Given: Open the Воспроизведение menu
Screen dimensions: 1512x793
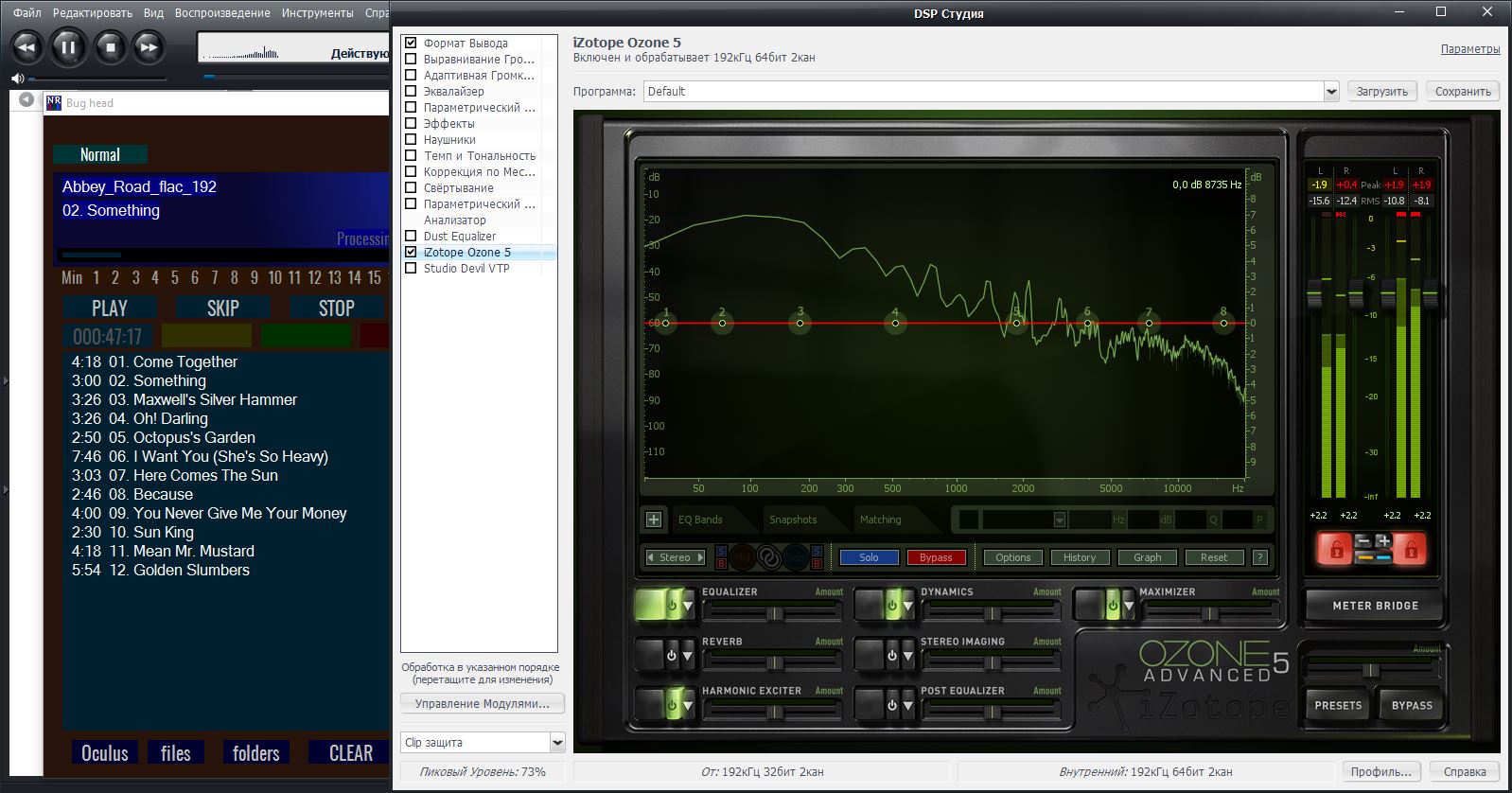Looking at the screenshot, I should pyautogui.click(x=222, y=12).
